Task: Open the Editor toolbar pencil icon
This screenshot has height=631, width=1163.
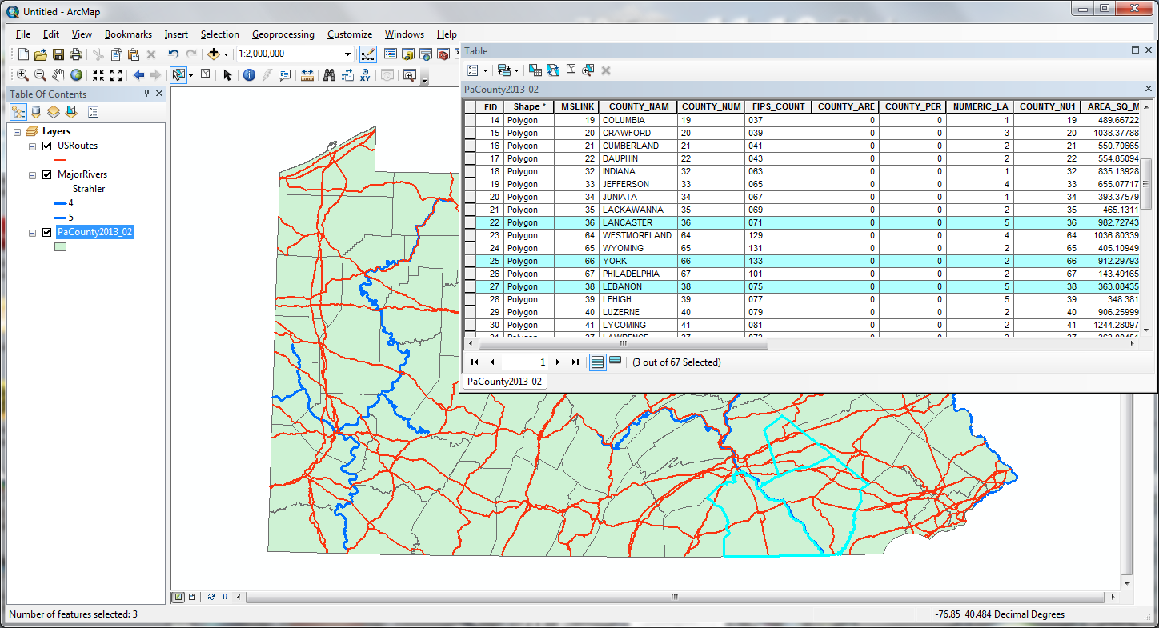Action: [367, 55]
